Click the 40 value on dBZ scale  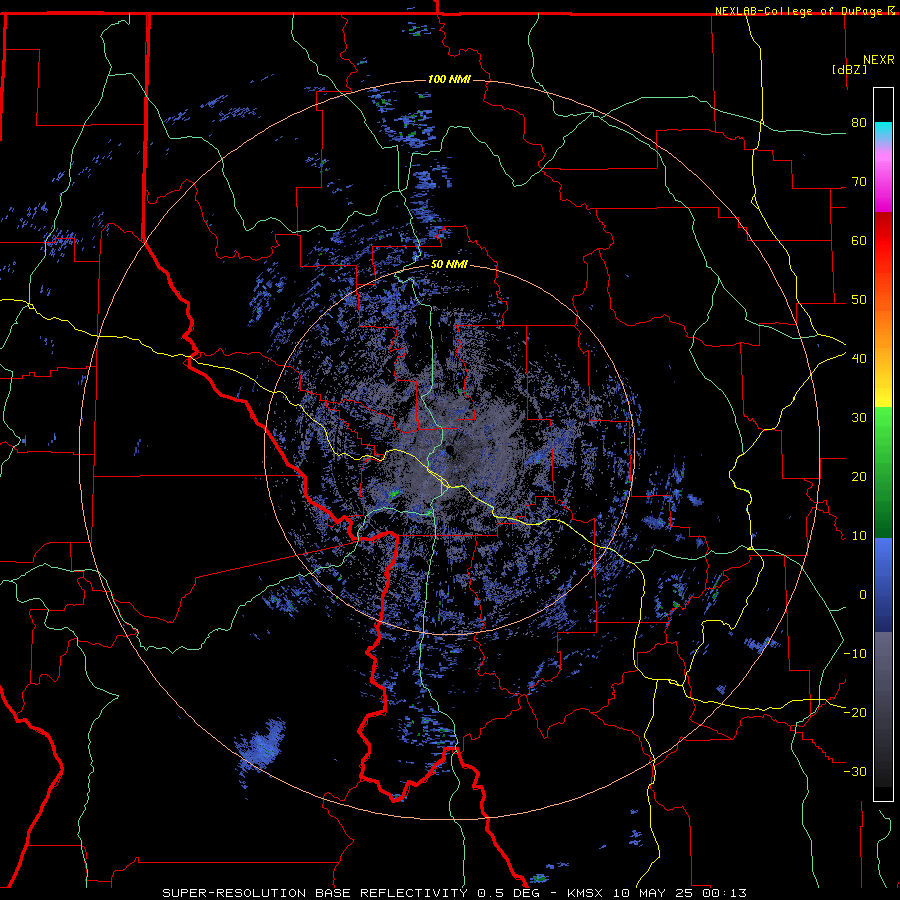coord(859,359)
